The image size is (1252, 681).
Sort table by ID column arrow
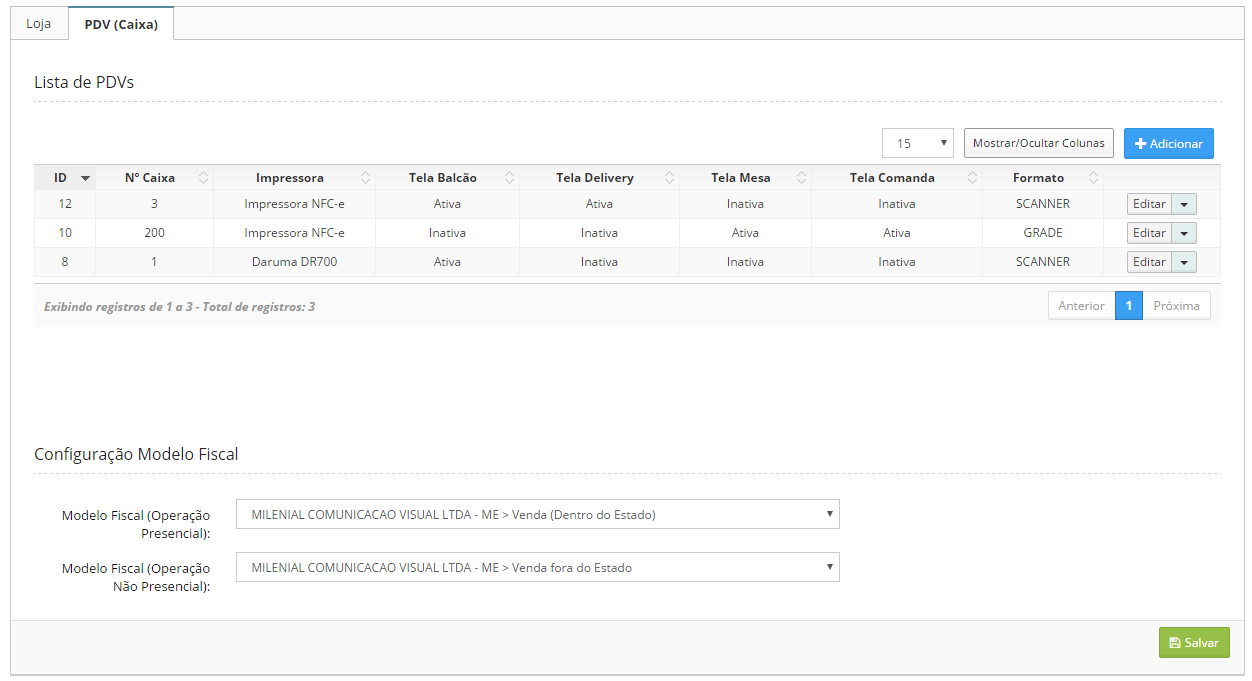(85, 178)
